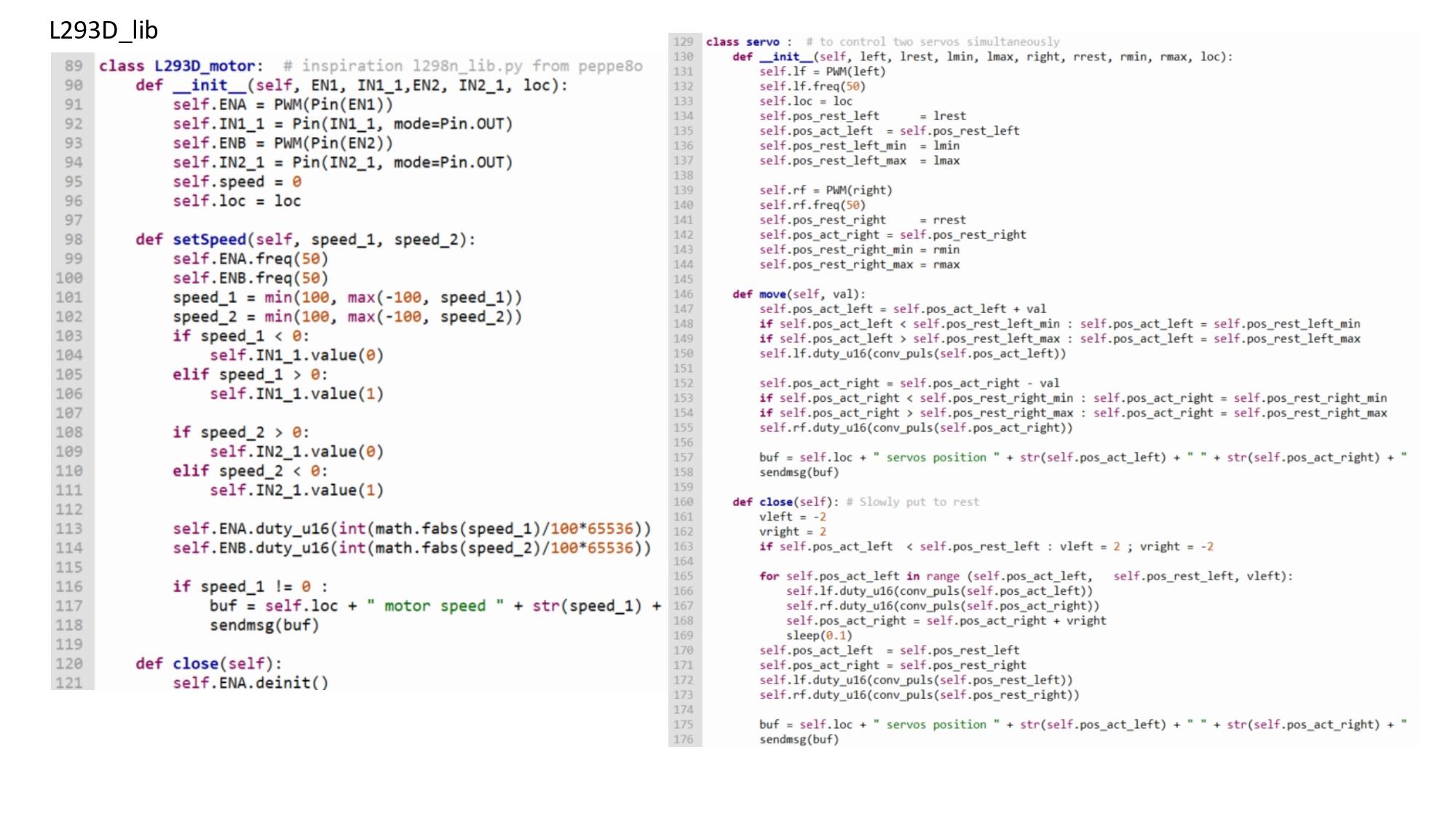This screenshot has height=819, width=1456.
Task: Click 'self.ENB.freq(50)' line
Action: [x=250, y=278]
